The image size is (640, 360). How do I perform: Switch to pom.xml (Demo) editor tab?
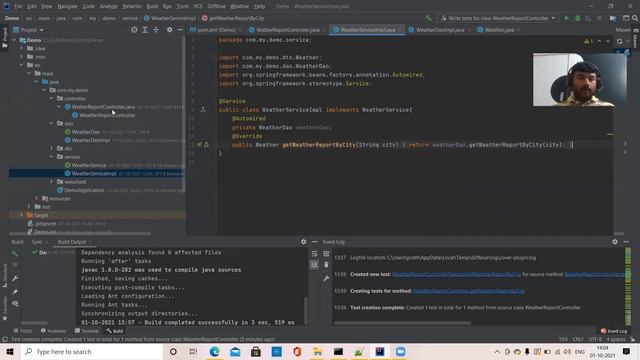coord(215,30)
